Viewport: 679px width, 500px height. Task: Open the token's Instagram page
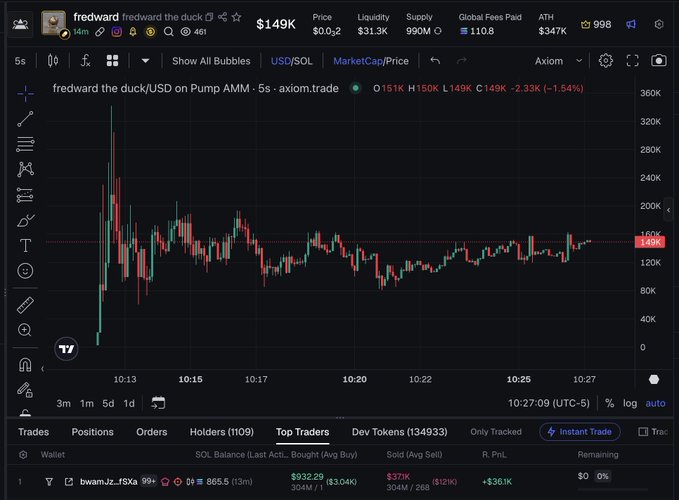116,32
